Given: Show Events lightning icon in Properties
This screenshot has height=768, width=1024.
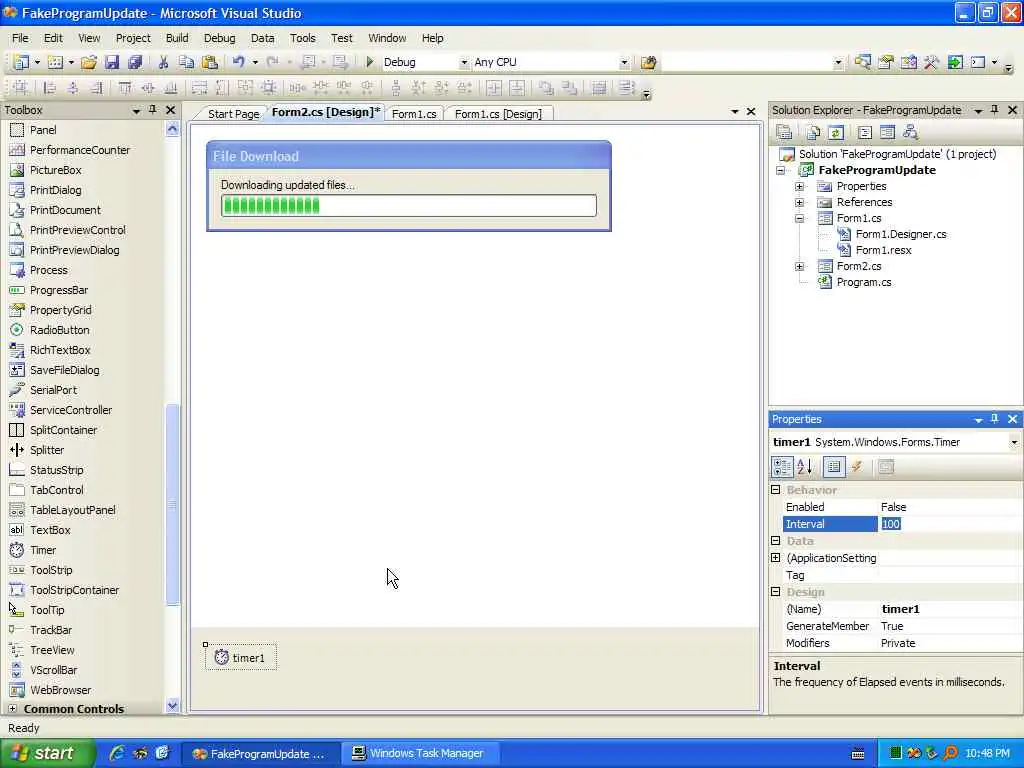Looking at the screenshot, I should (857, 467).
